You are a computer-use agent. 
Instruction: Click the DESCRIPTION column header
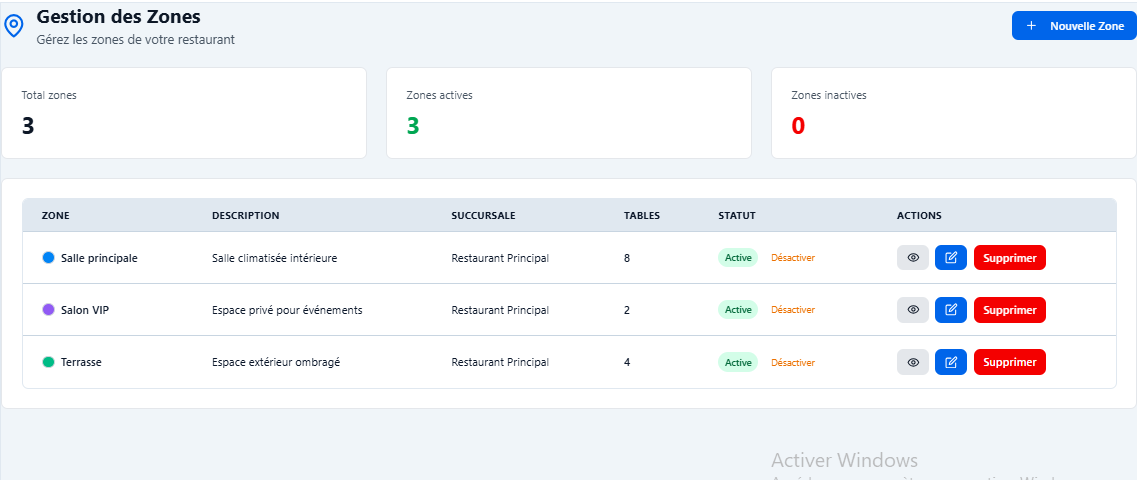(245, 215)
